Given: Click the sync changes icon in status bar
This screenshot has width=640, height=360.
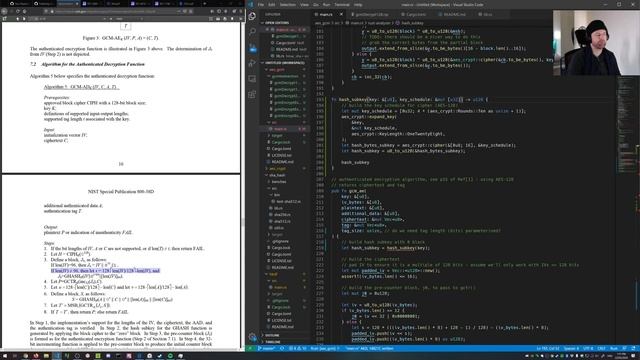Looking at the screenshot, I should coord(282,349).
